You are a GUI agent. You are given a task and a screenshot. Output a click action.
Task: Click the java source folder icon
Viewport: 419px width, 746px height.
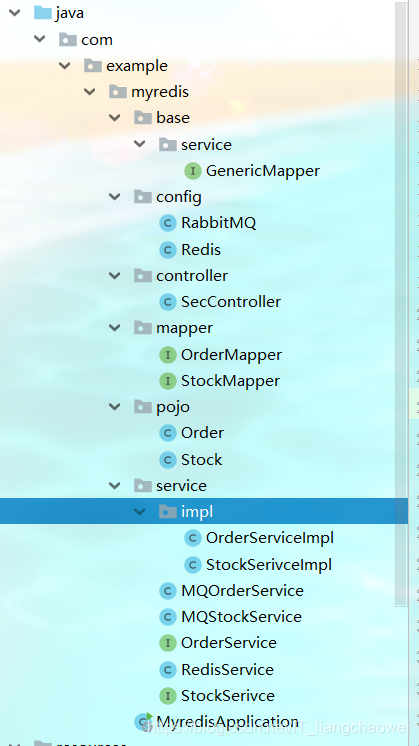(x=43, y=12)
